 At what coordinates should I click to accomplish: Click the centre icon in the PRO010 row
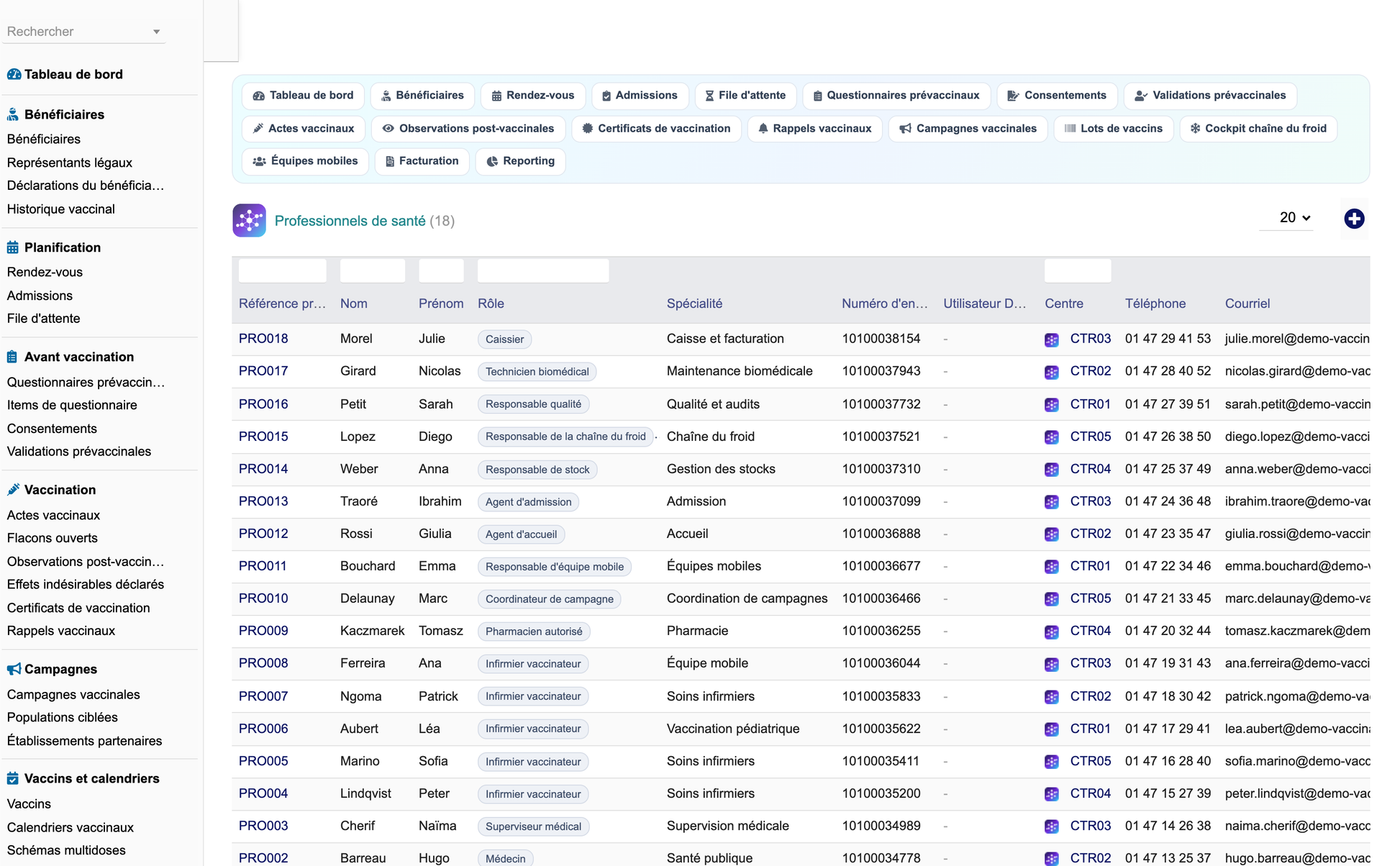click(x=1052, y=599)
